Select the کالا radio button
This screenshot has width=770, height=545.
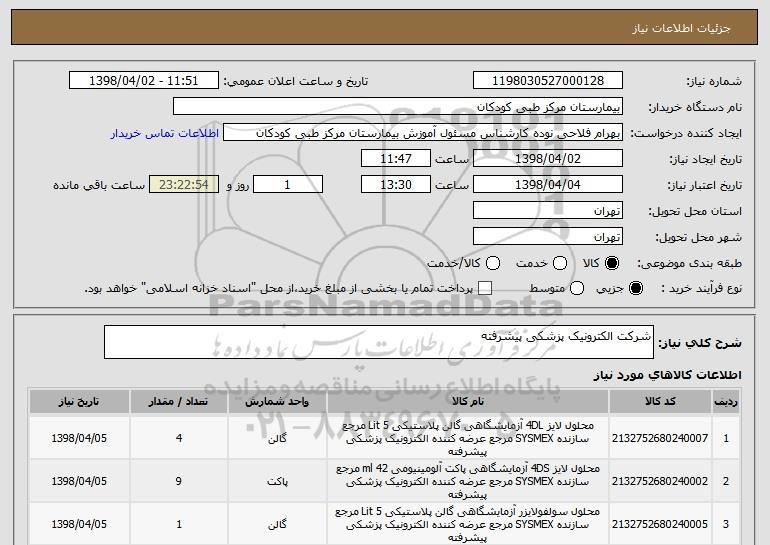(611, 263)
